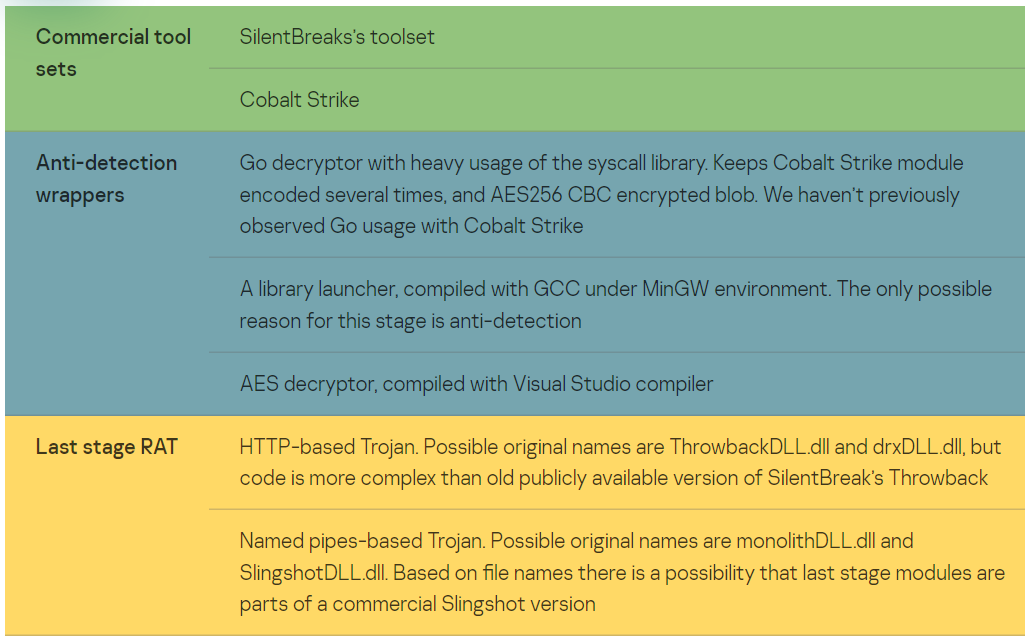Screen dimensions: 1029x640
Task: Click the "Commercial tool sets" row header
Action: point(113,53)
